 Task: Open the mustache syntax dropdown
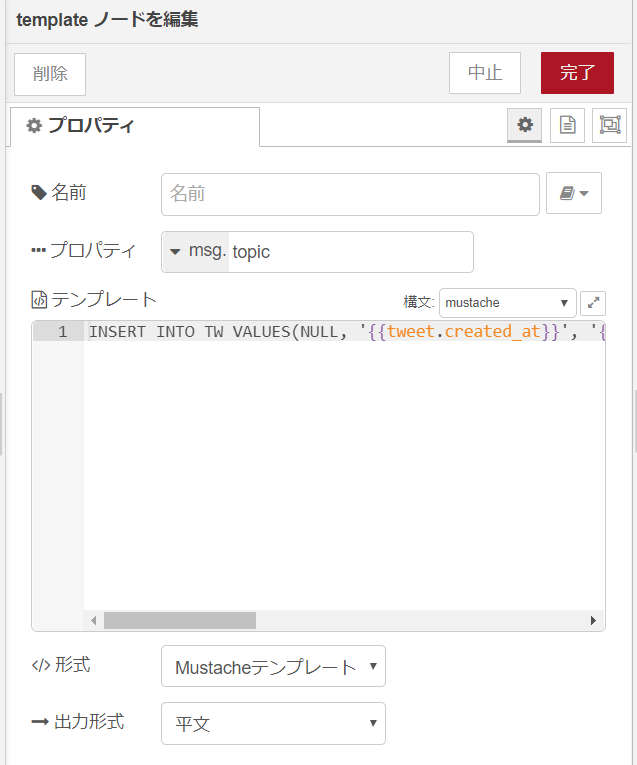[508, 302]
